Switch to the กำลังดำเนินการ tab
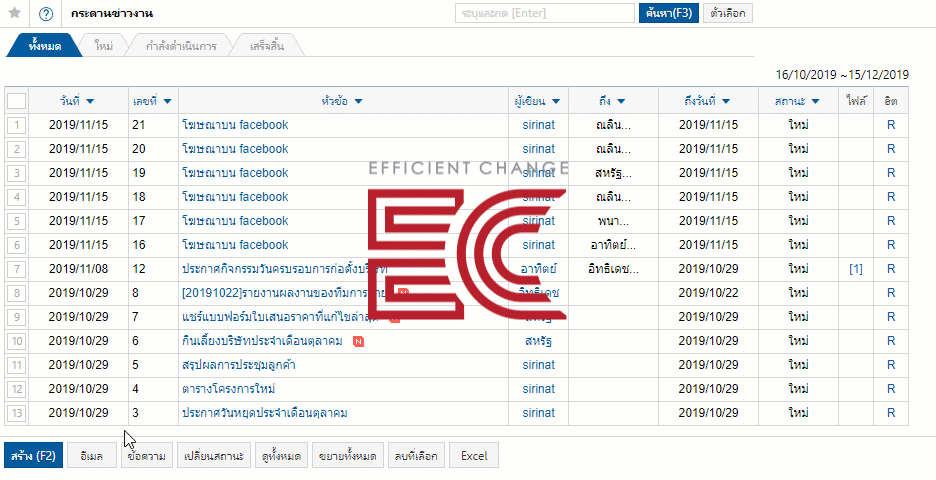 (x=181, y=46)
